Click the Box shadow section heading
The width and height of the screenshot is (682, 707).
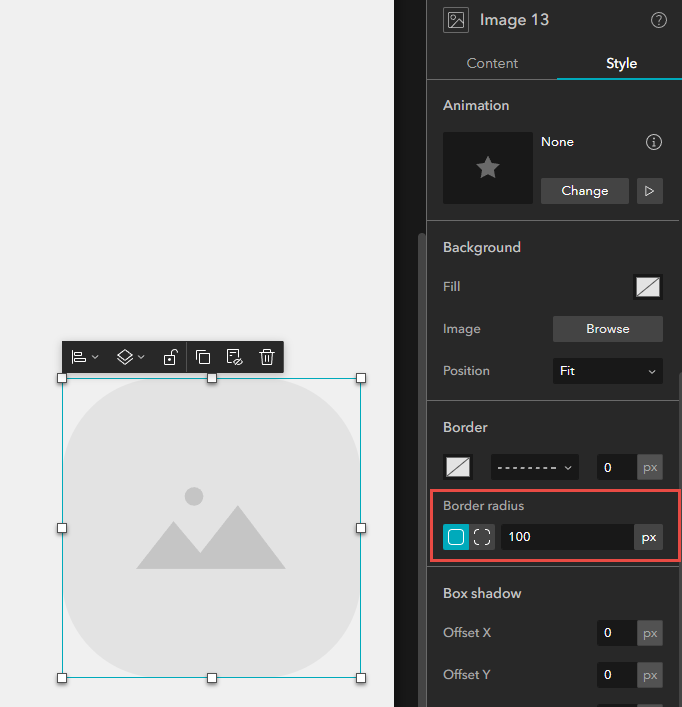(482, 593)
